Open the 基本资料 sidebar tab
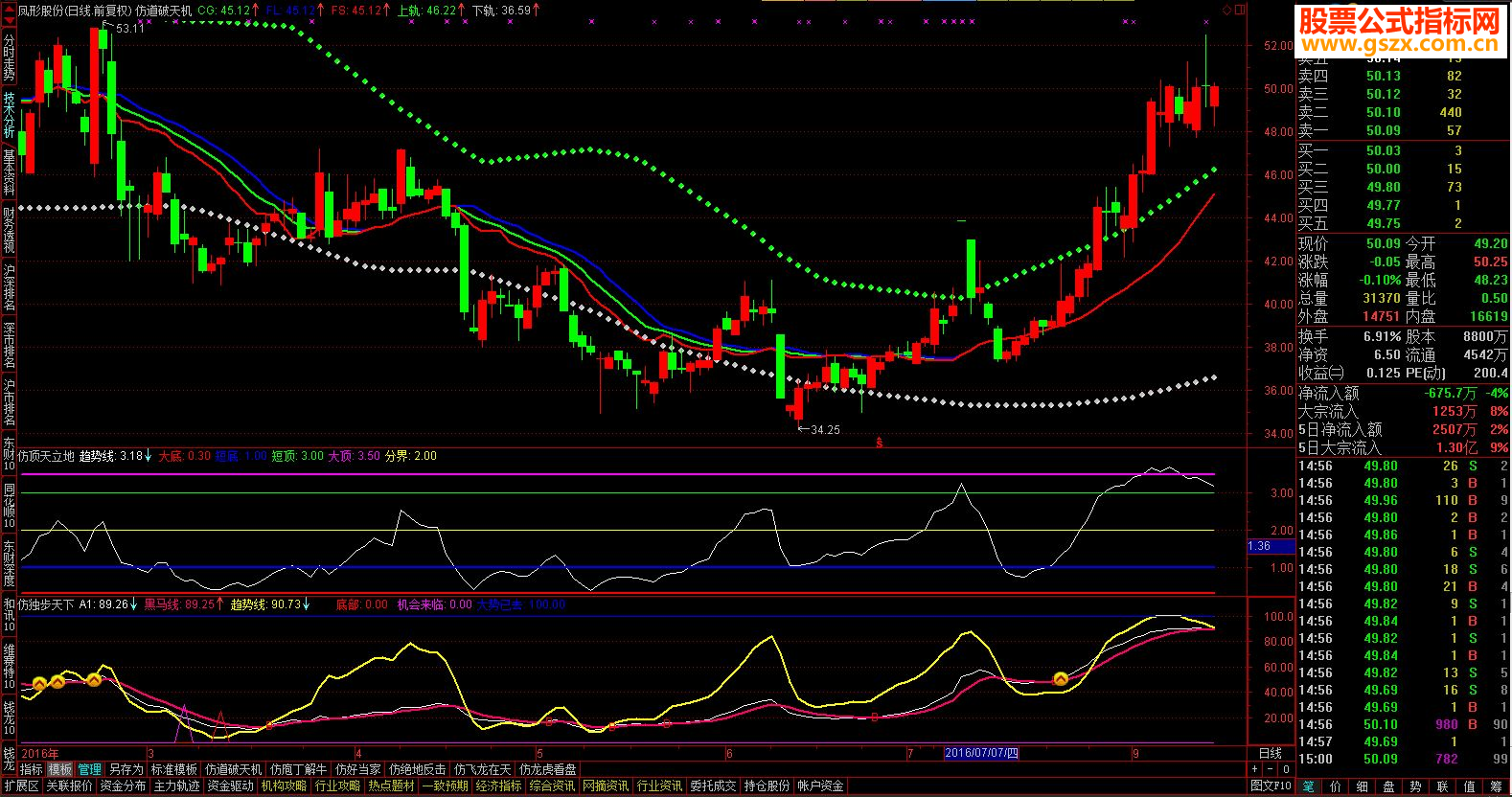 [9, 172]
